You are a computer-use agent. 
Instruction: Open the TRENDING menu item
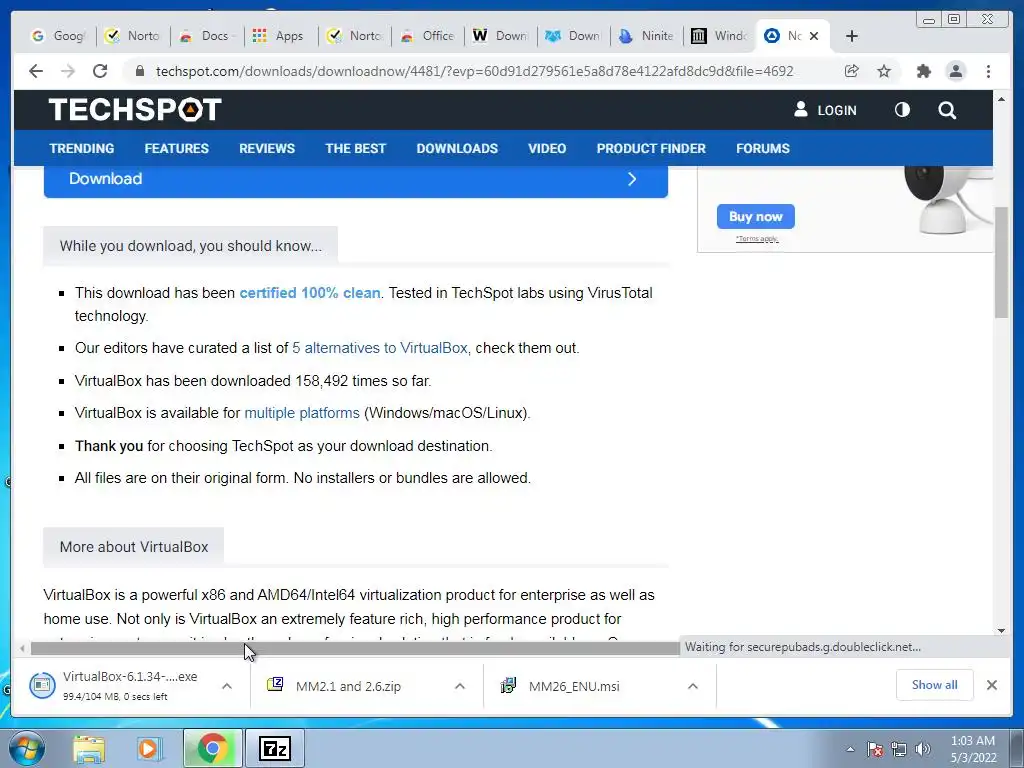click(x=82, y=148)
